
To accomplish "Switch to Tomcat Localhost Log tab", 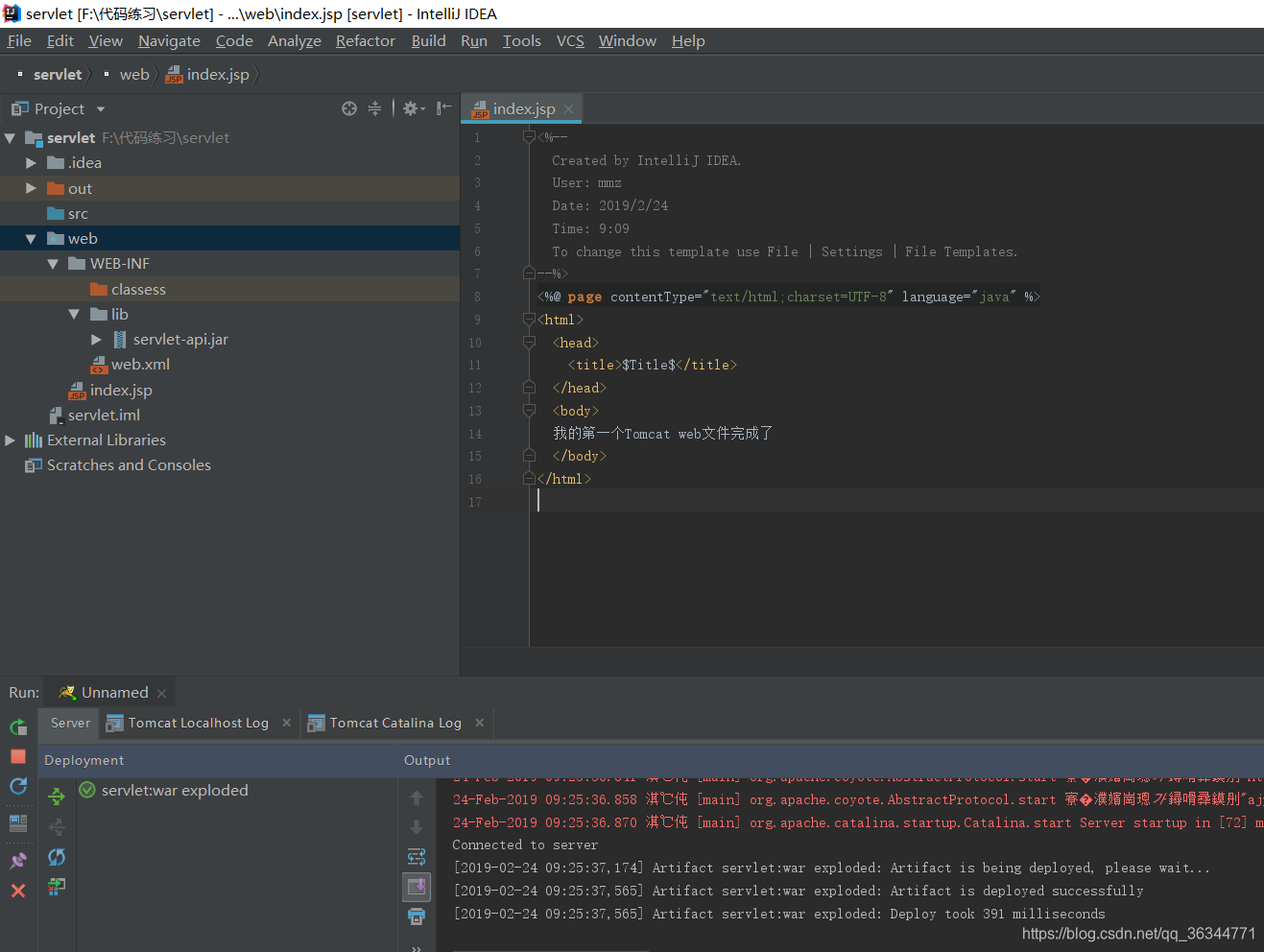I will pyautogui.click(x=198, y=723).
